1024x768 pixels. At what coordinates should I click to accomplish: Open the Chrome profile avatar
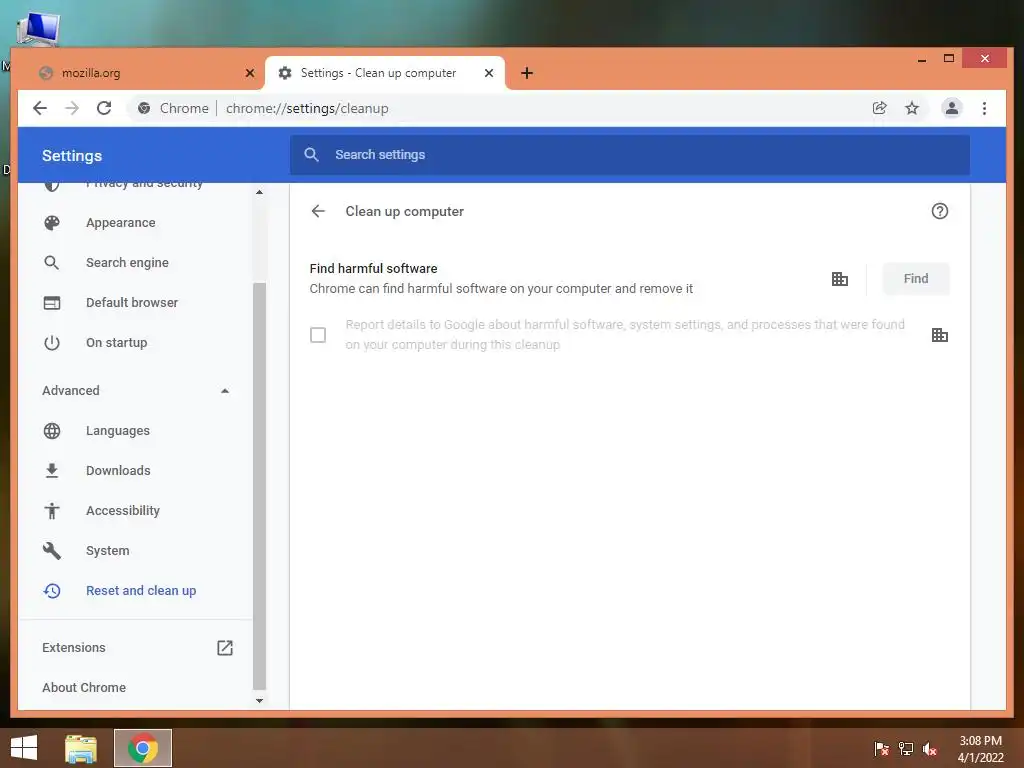(952, 108)
